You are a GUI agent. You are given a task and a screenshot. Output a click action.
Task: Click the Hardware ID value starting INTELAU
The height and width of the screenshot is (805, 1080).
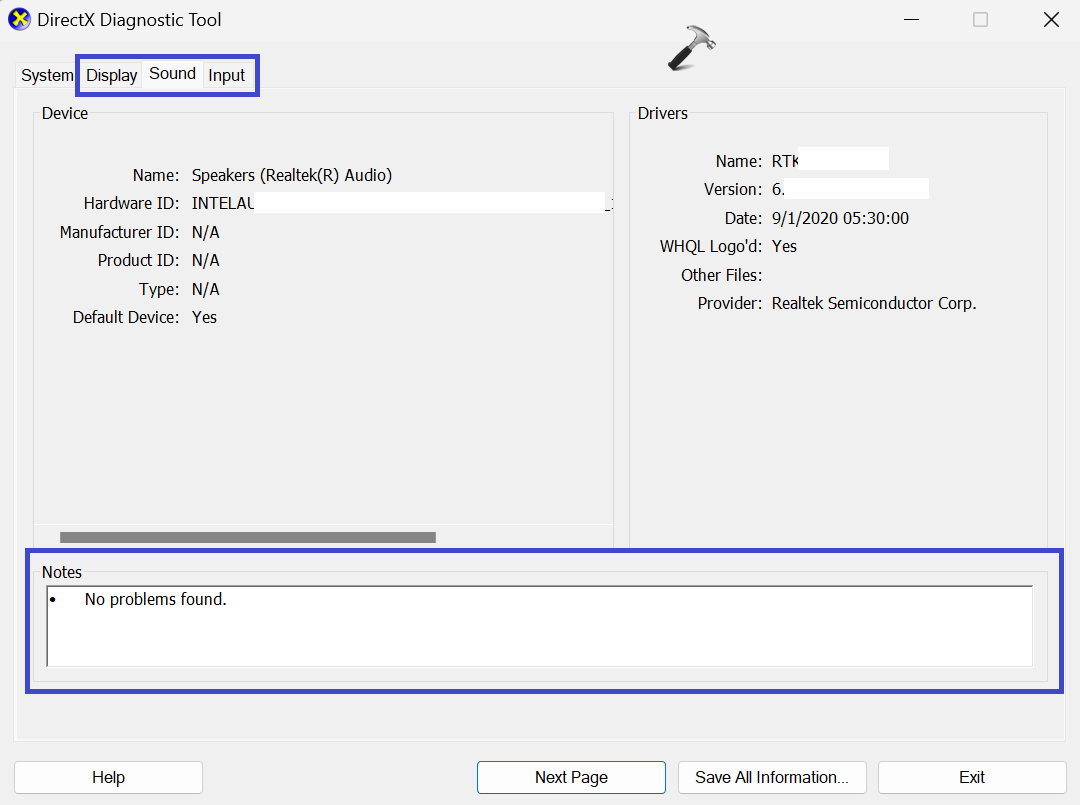pyautogui.click(x=223, y=204)
